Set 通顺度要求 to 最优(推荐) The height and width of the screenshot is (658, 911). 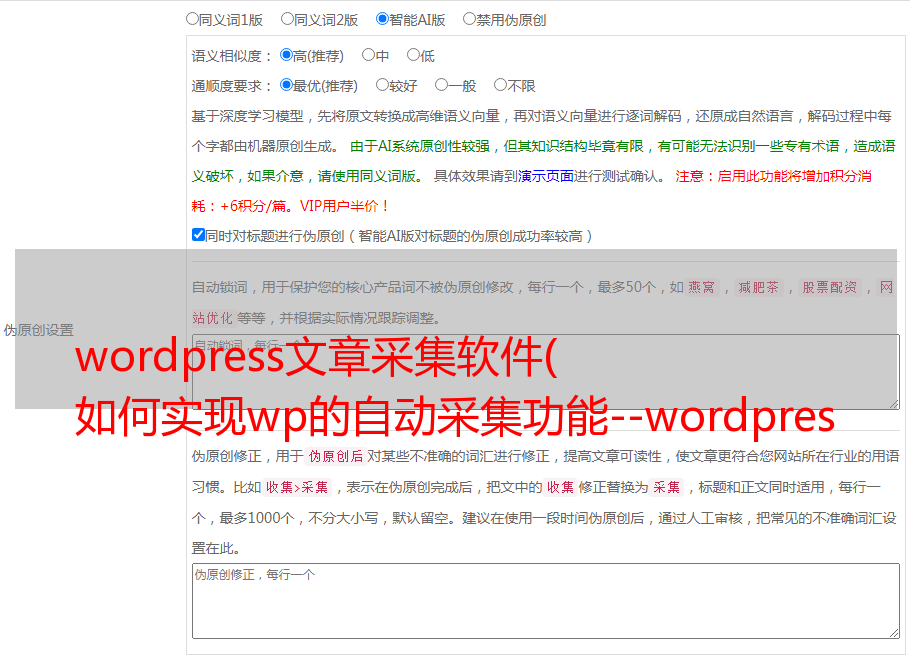pyautogui.click(x=286, y=85)
